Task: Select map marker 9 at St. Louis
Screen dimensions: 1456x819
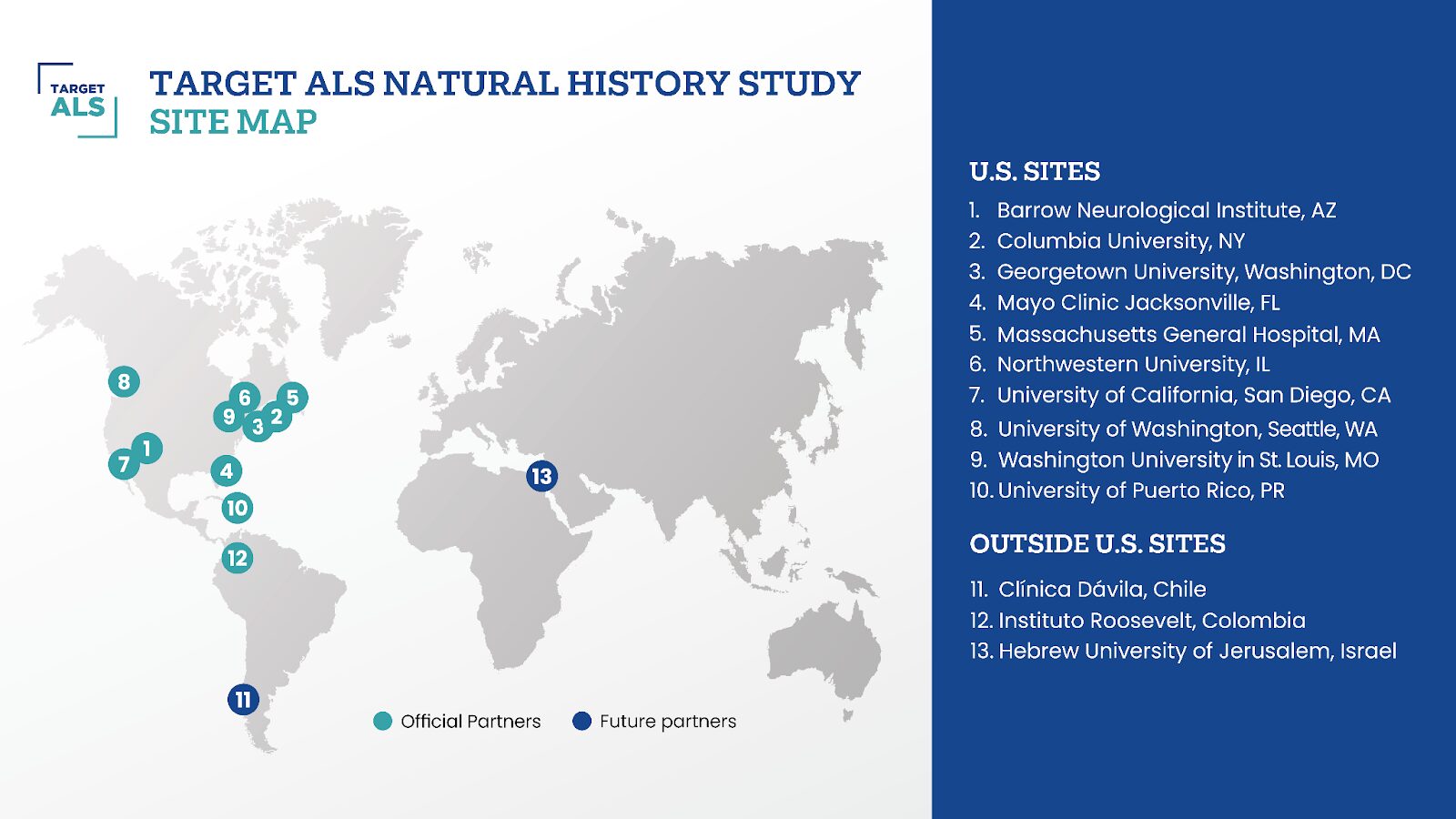Action: pyautogui.click(x=228, y=416)
